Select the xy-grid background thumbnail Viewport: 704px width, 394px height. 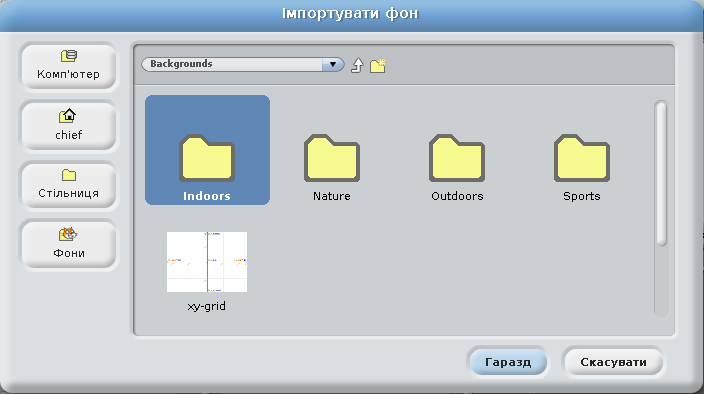tap(207, 262)
